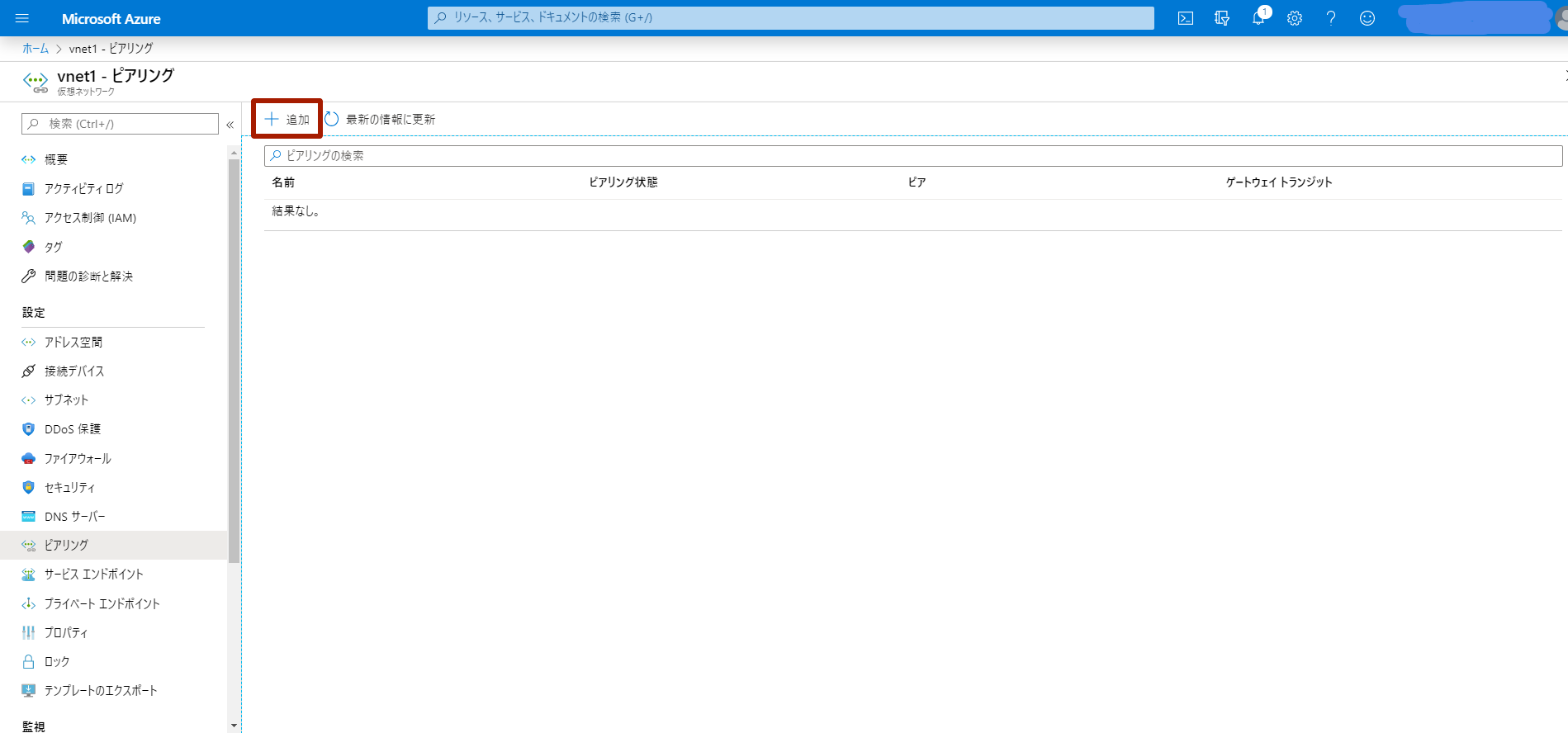Open the portal settings gear

coord(1294,18)
